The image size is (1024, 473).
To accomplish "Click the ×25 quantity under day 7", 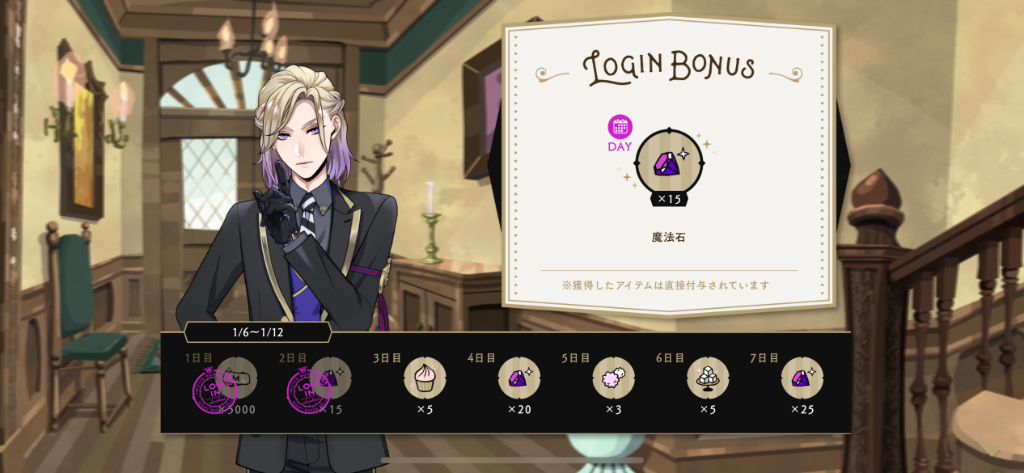I will coord(802,410).
